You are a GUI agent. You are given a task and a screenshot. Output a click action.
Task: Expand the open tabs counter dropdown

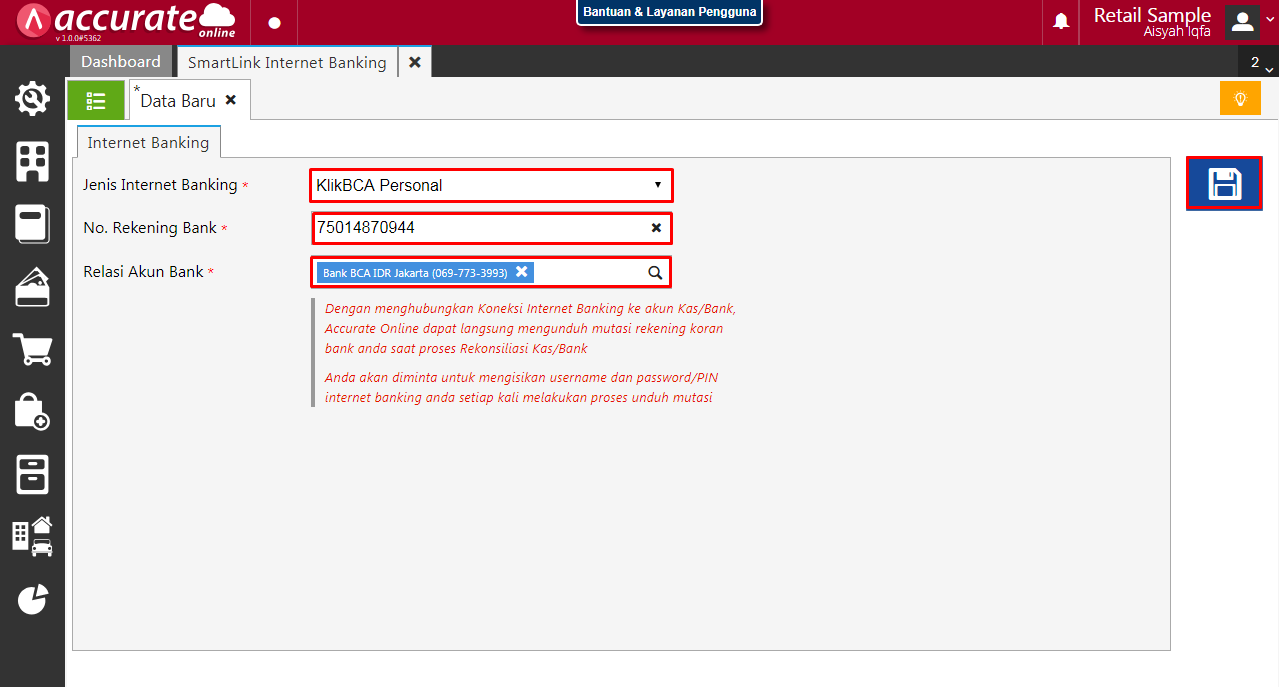coord(1258,62)
